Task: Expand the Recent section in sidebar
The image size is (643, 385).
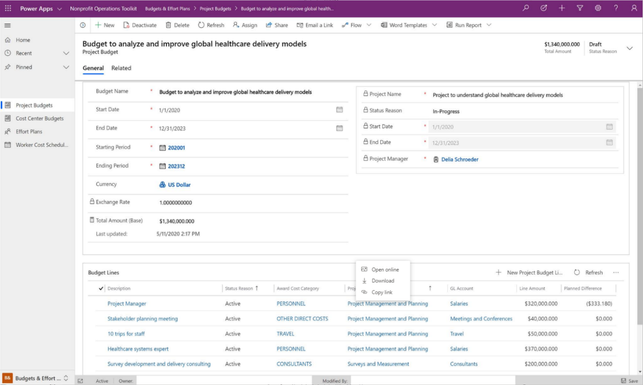Action: (x=66, y=53)
